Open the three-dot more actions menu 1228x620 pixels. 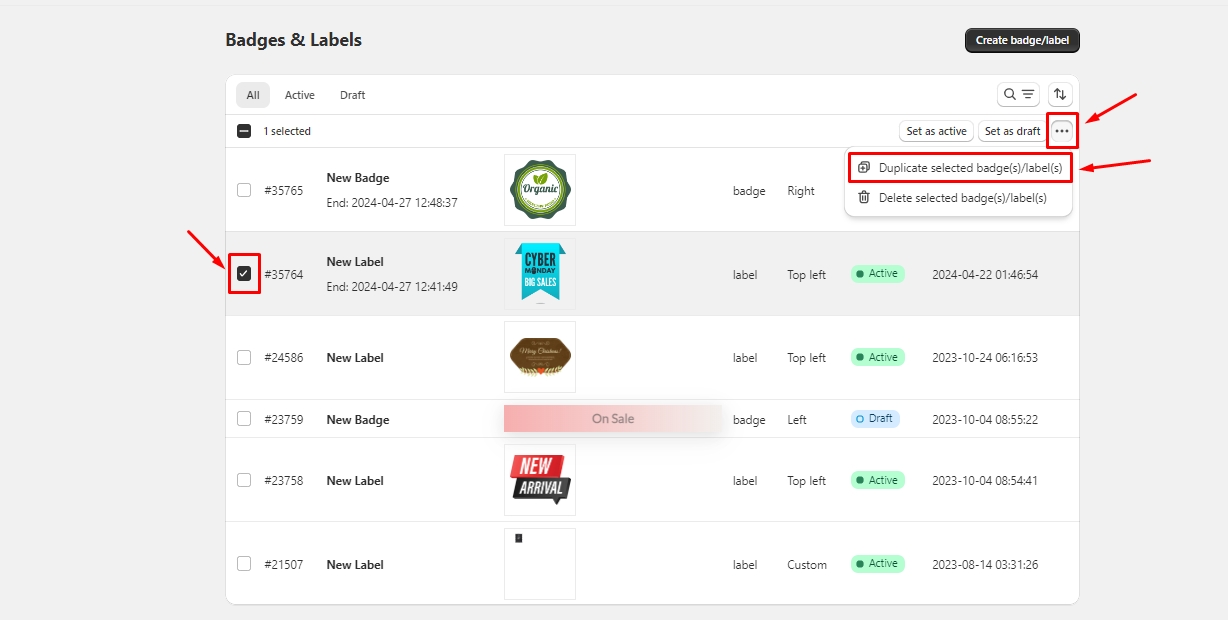point(1062,131)
